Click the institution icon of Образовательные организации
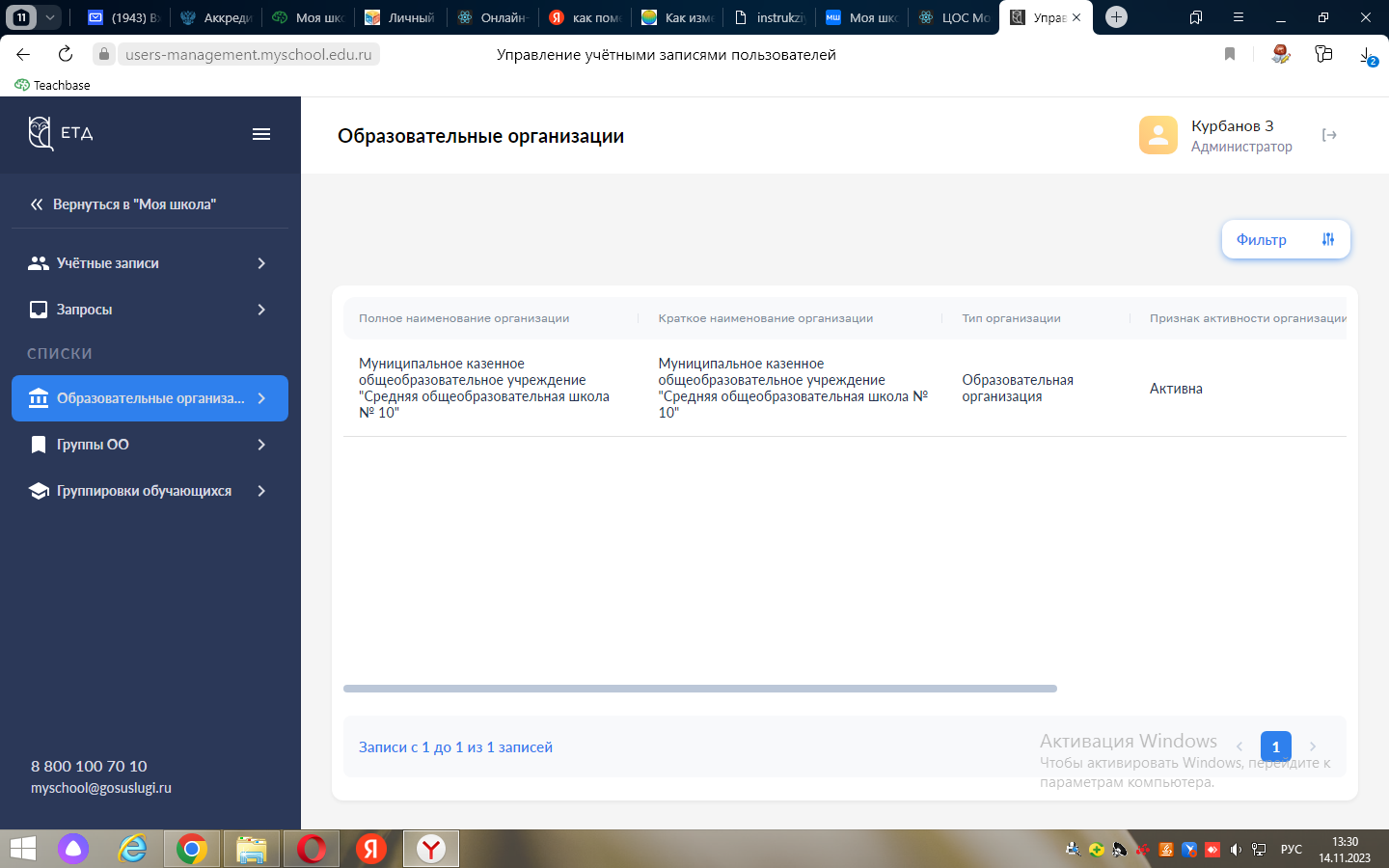The height and width of the screenshot is (868, 1389). point(39,398)
